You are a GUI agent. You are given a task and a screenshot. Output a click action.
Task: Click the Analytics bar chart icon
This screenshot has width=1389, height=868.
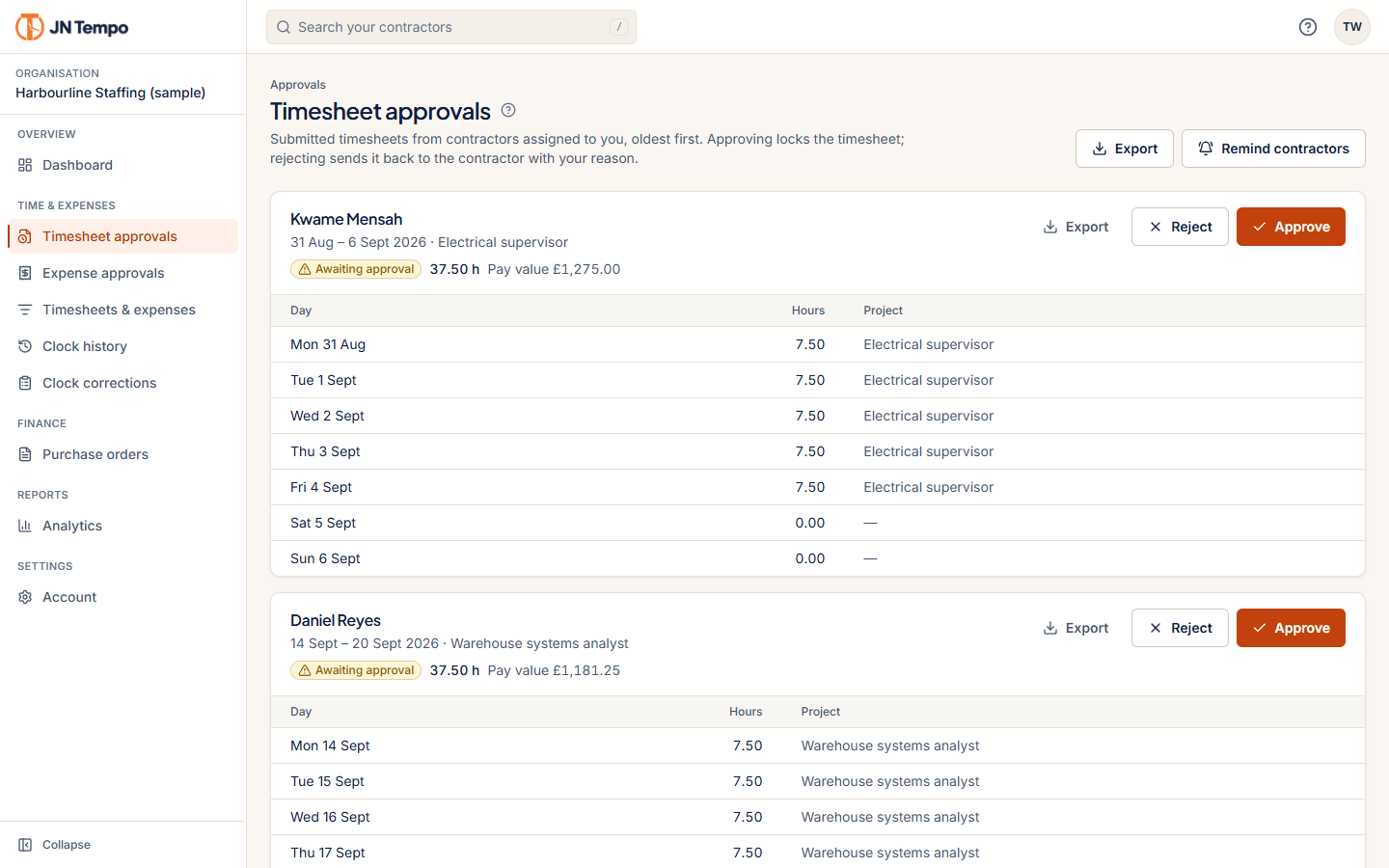pos(25,526)
